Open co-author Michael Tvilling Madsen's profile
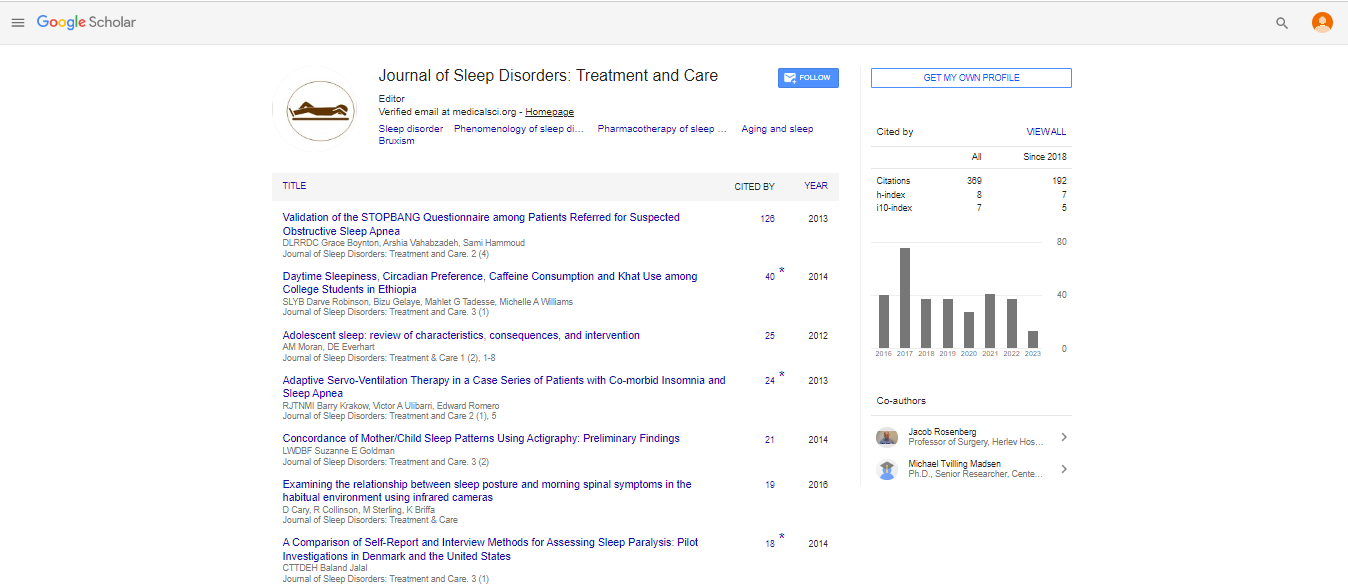Viewport: 1348px width, 588px height. pos(954,464)
